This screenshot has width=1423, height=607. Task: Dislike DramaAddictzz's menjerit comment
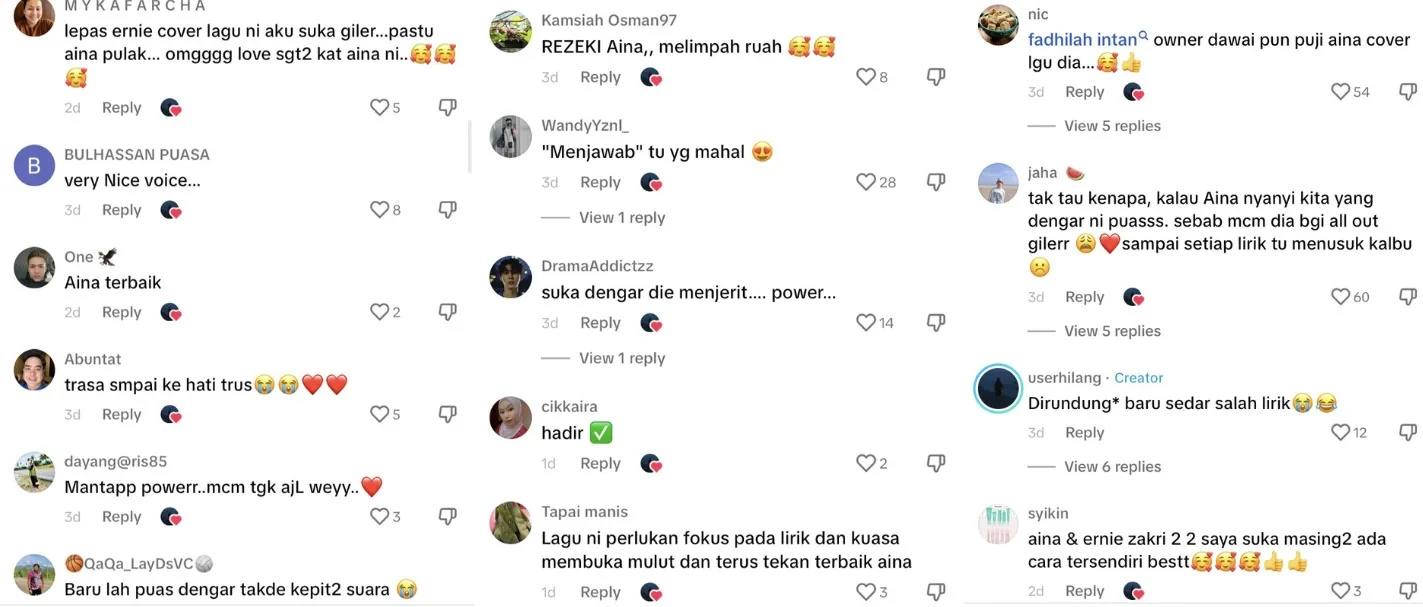pyautogui.click(x=936, y=323)
